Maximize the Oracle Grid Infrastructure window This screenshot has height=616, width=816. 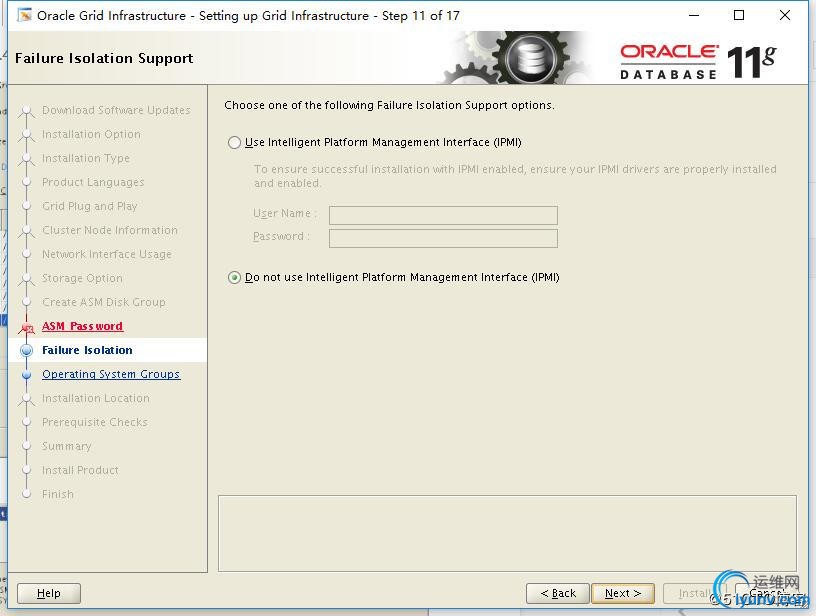pos(738,15)
